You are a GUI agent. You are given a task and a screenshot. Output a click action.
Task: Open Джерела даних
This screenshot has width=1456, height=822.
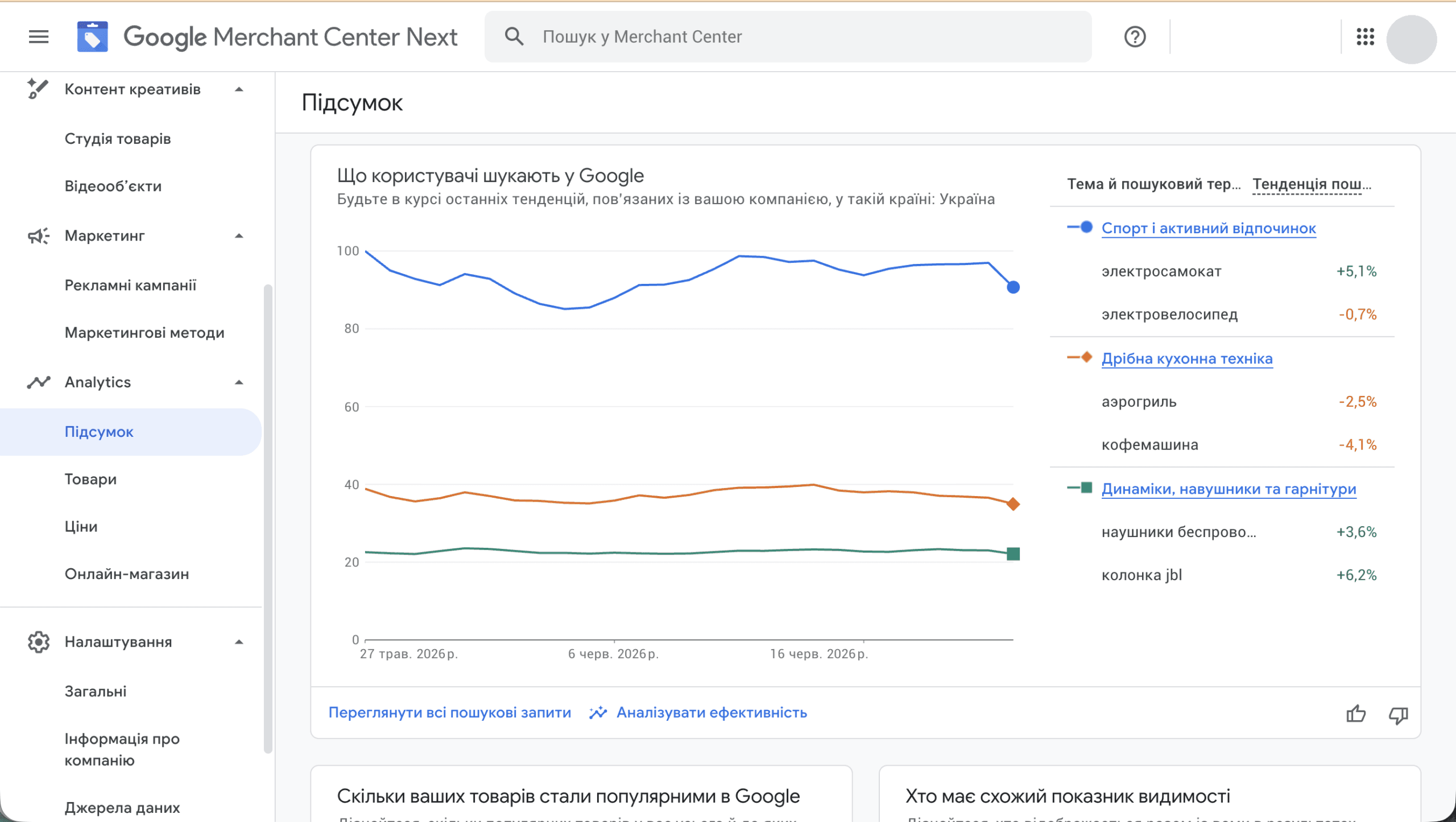click(122, 808)
